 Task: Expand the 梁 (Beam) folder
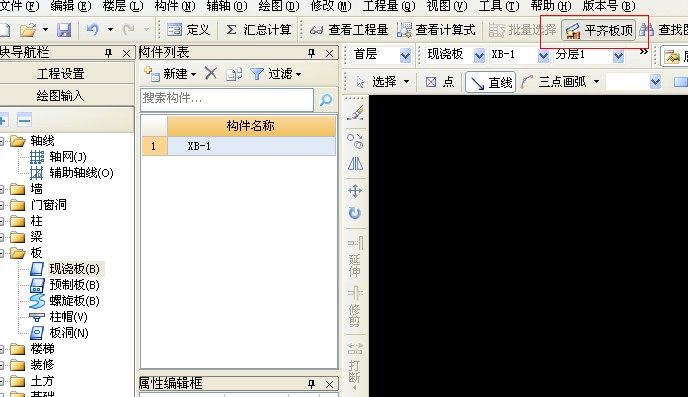[x=2, y=237]
